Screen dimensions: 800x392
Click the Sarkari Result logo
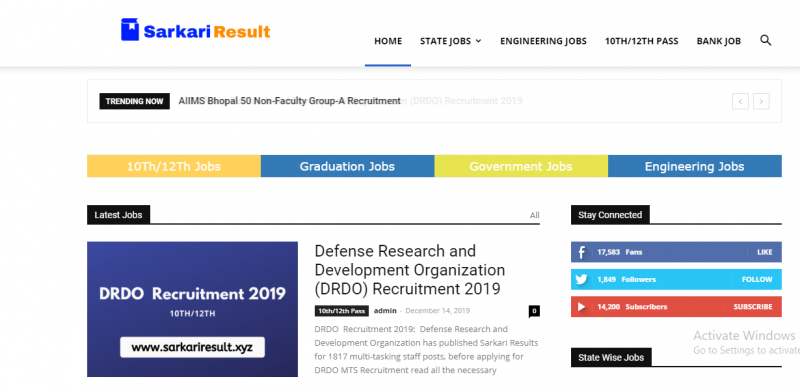coord(195,31)
